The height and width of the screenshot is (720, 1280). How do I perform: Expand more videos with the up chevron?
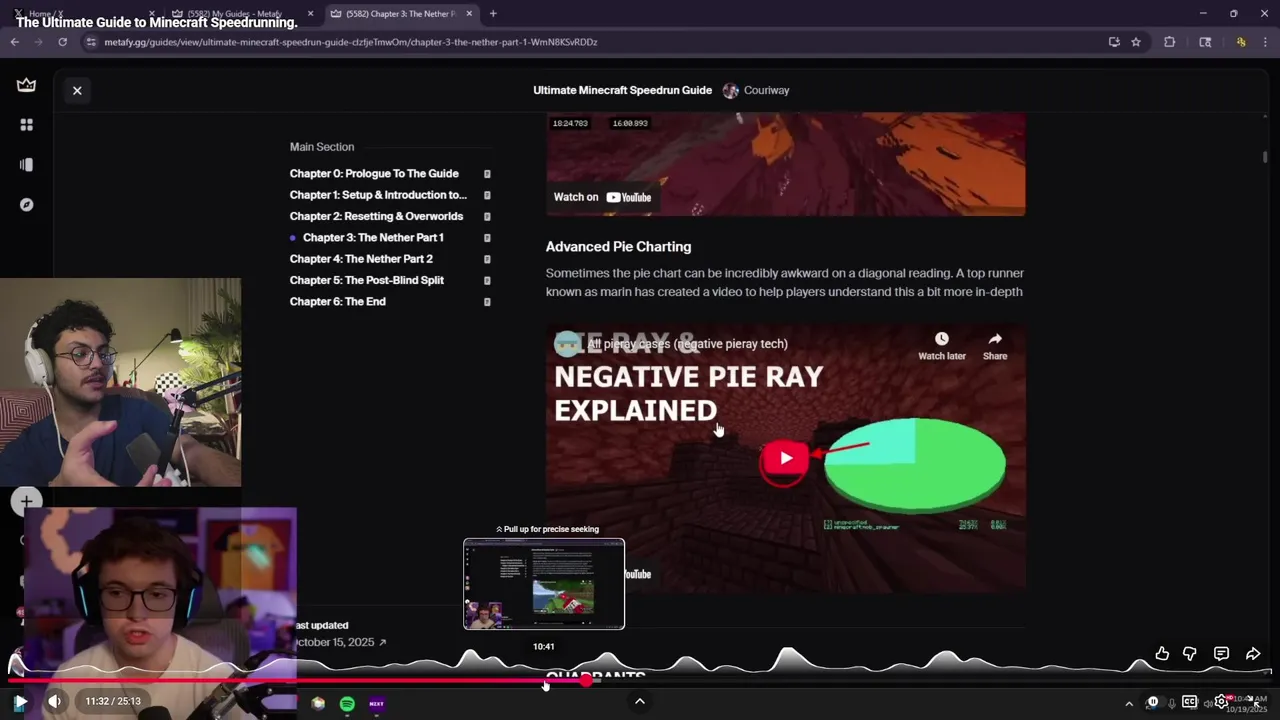[x=640, y=701]
